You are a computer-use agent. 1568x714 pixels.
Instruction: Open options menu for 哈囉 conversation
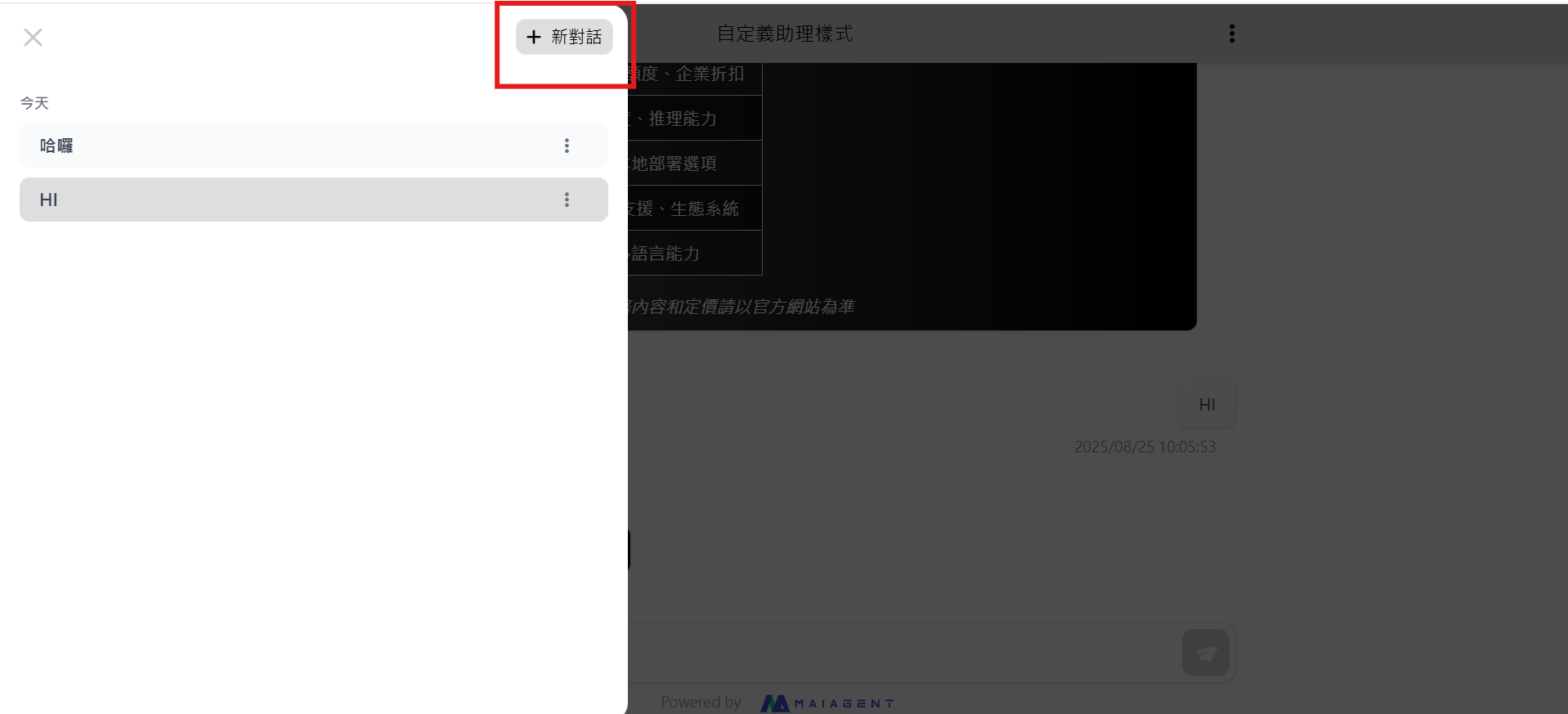[x=567, y=146]
